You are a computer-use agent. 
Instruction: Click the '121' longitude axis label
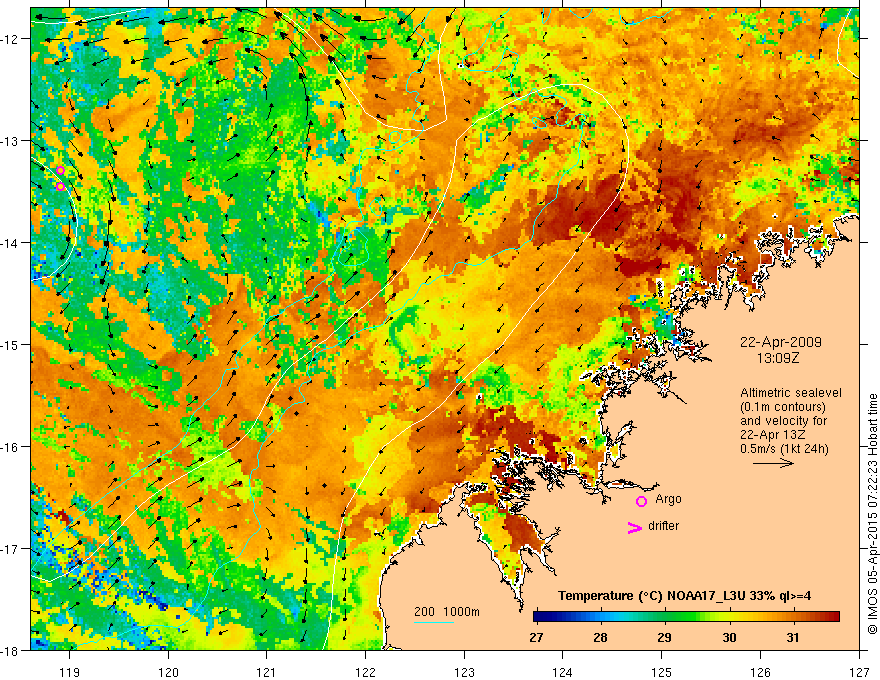click(267, 672)
